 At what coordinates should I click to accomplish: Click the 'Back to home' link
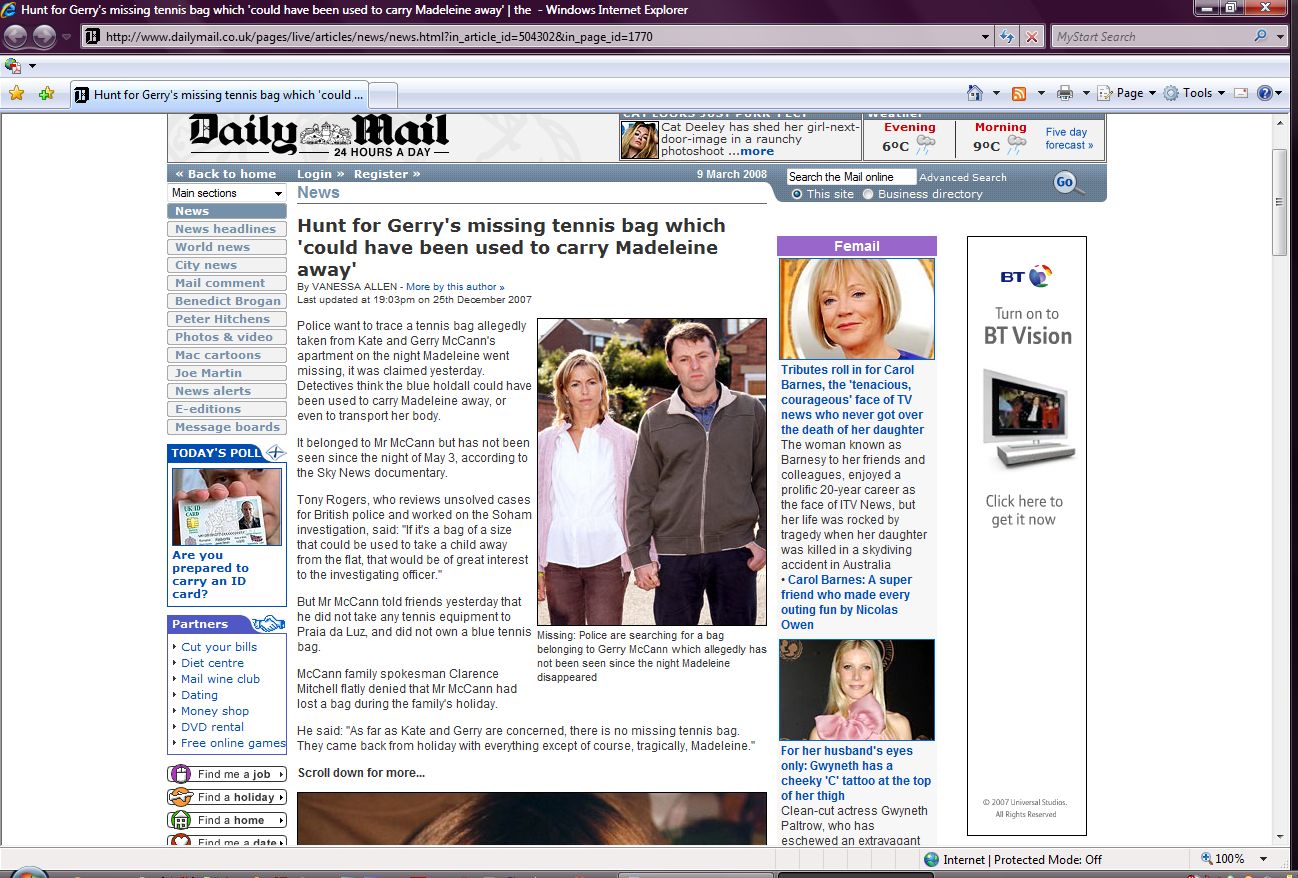tap(226, 174)
